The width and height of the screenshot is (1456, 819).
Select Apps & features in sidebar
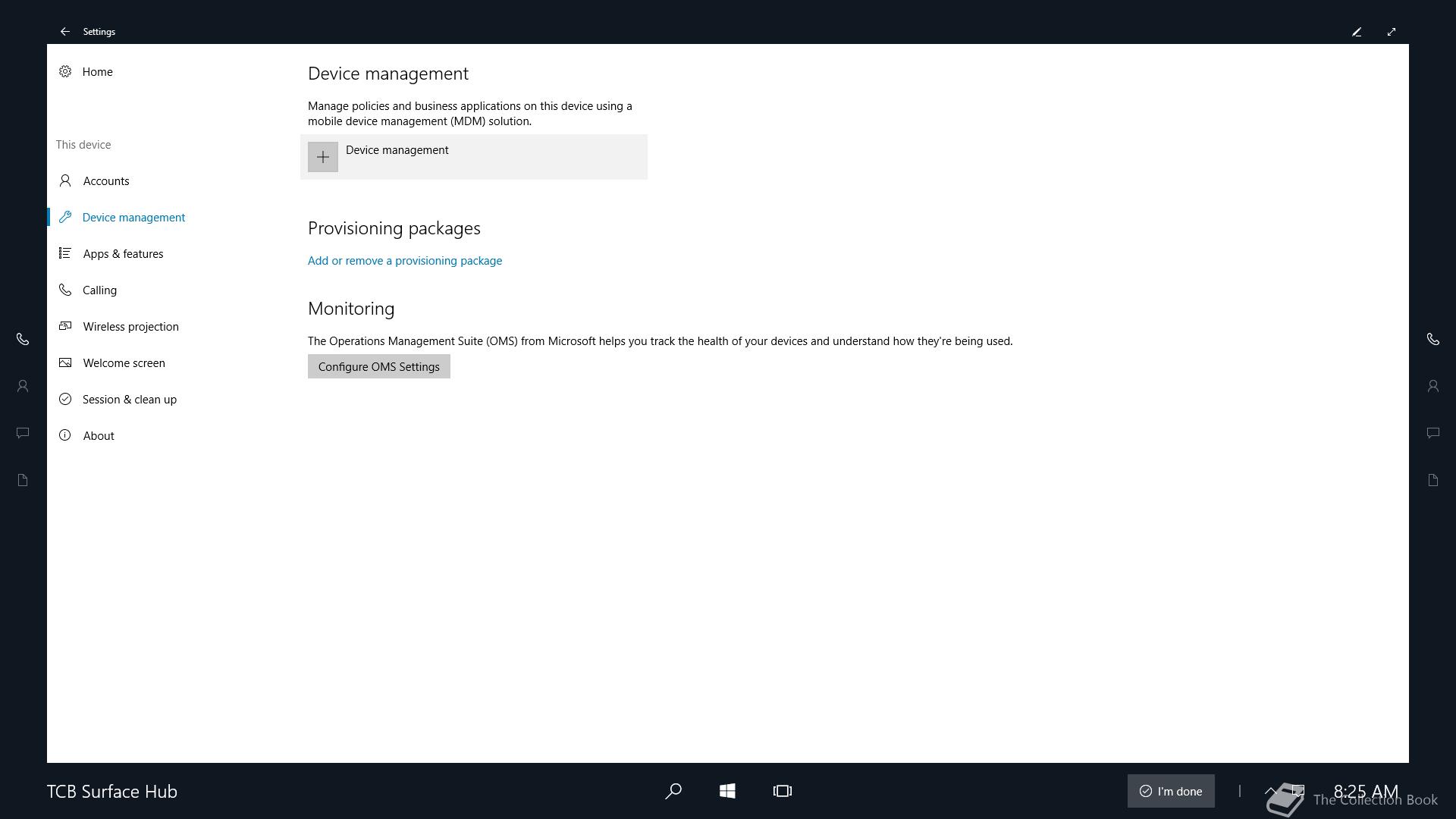(123, 253)
